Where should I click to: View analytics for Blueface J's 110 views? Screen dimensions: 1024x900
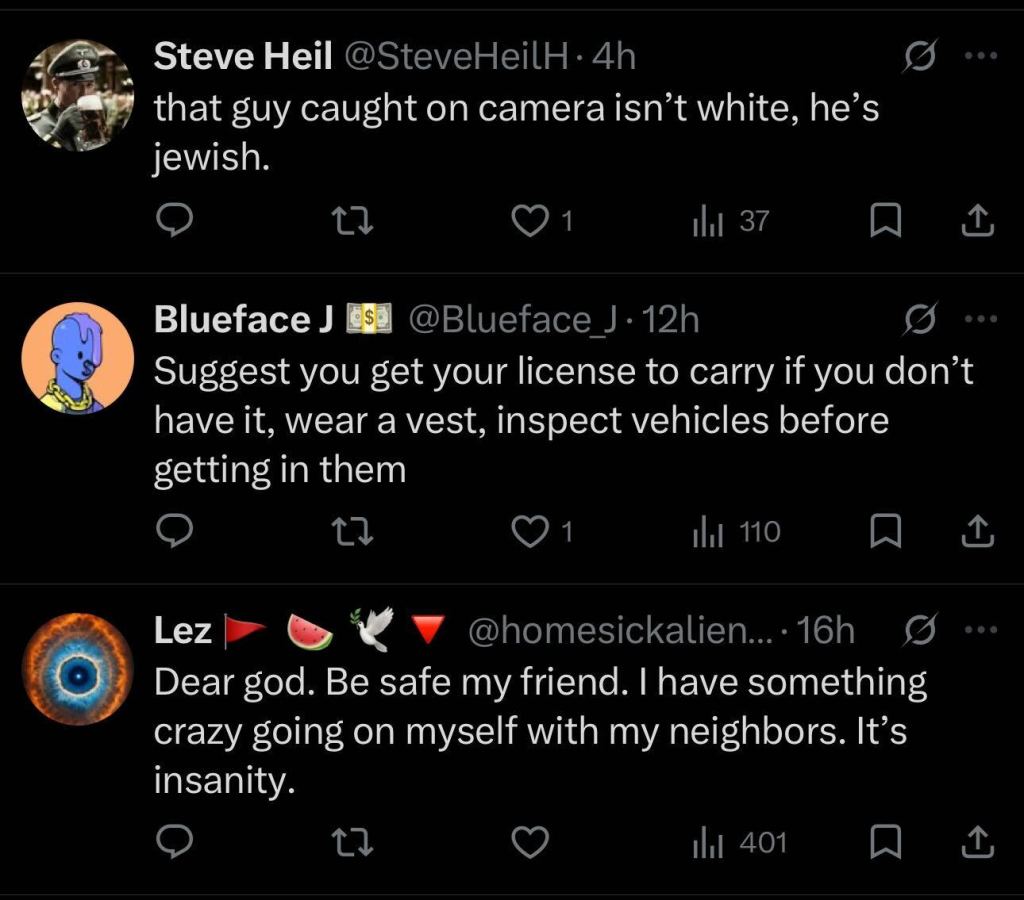click(x=736, y=533)
